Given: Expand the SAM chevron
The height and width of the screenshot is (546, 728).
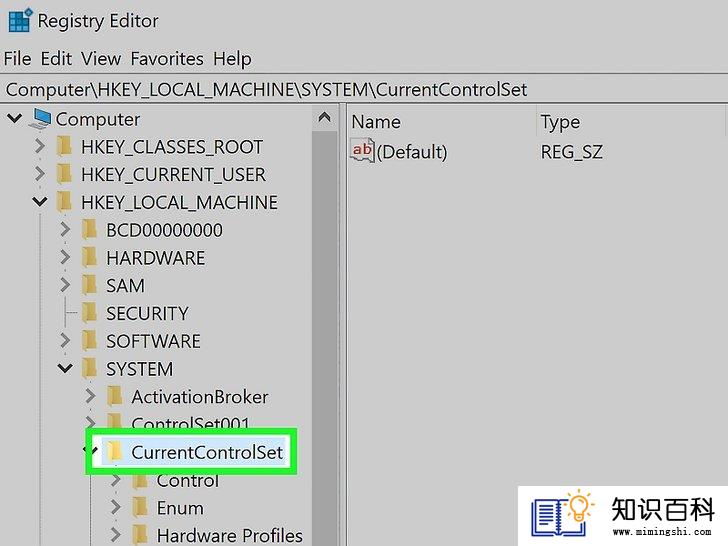Looking at the screenshot, I should (x=65, y=285).
